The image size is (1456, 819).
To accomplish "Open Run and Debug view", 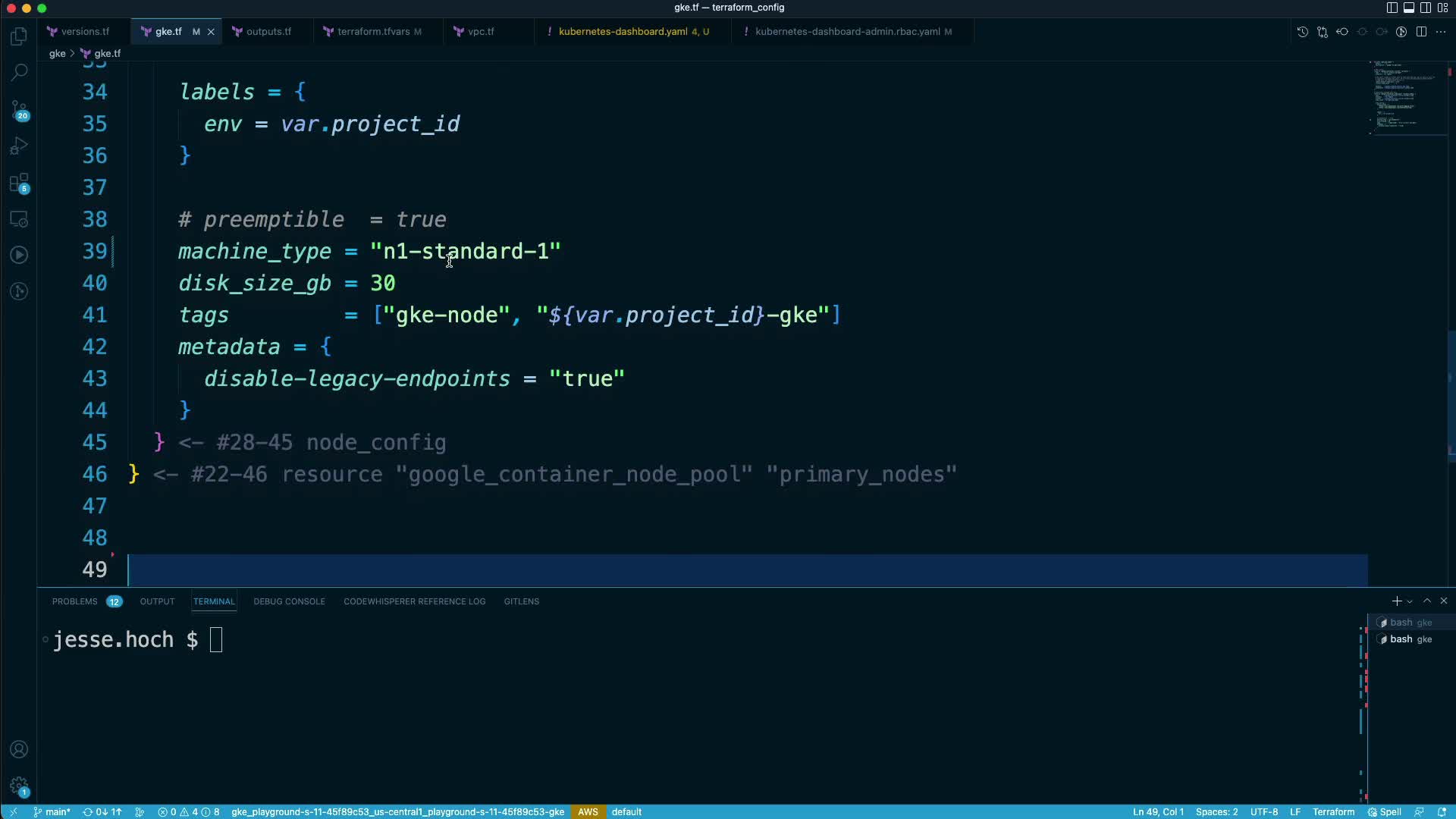I will (x=19, y=146).
